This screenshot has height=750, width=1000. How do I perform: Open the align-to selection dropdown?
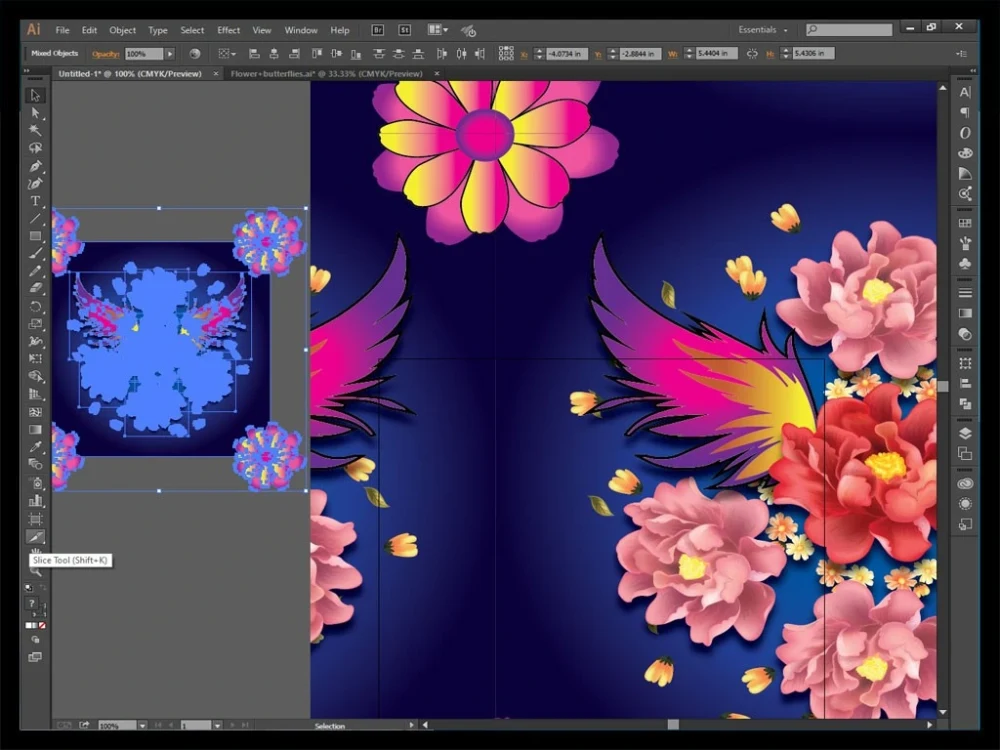pos(227,54)
